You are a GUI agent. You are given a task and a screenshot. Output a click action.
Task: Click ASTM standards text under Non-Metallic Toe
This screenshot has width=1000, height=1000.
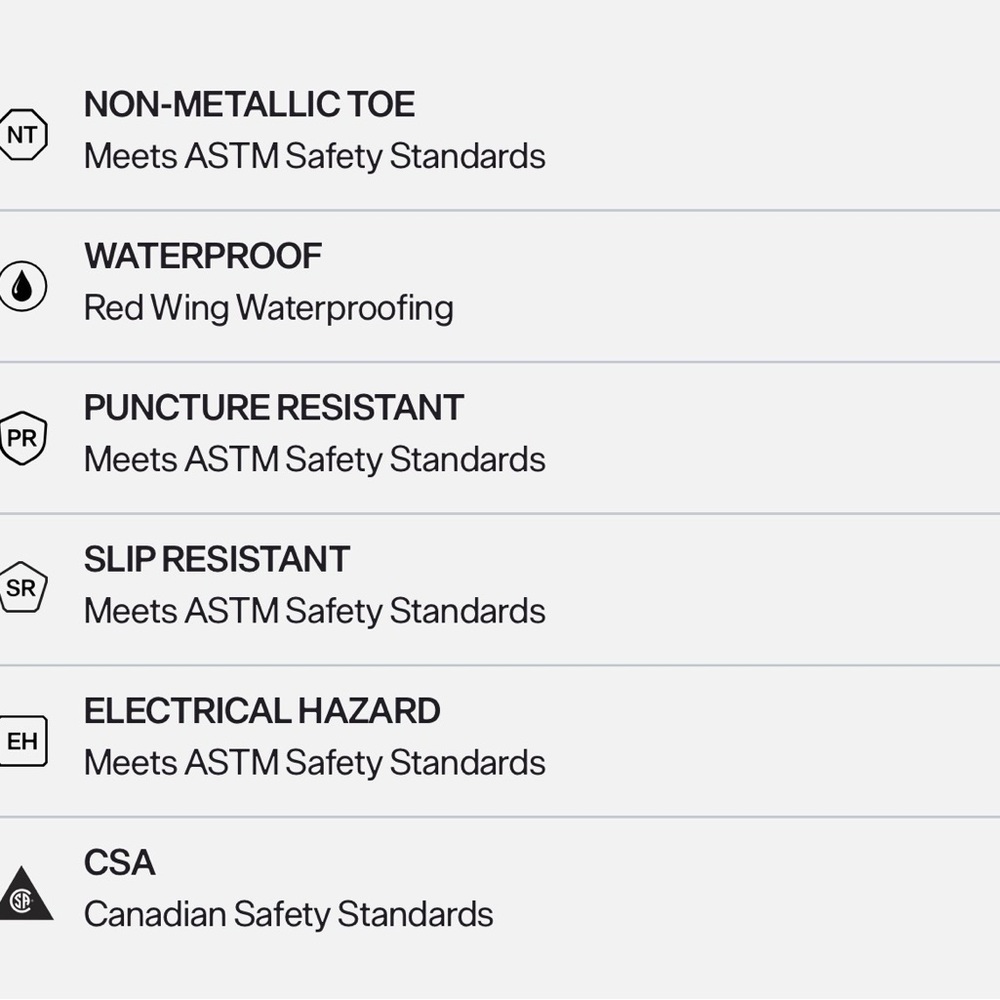click(x=314, y=156)
